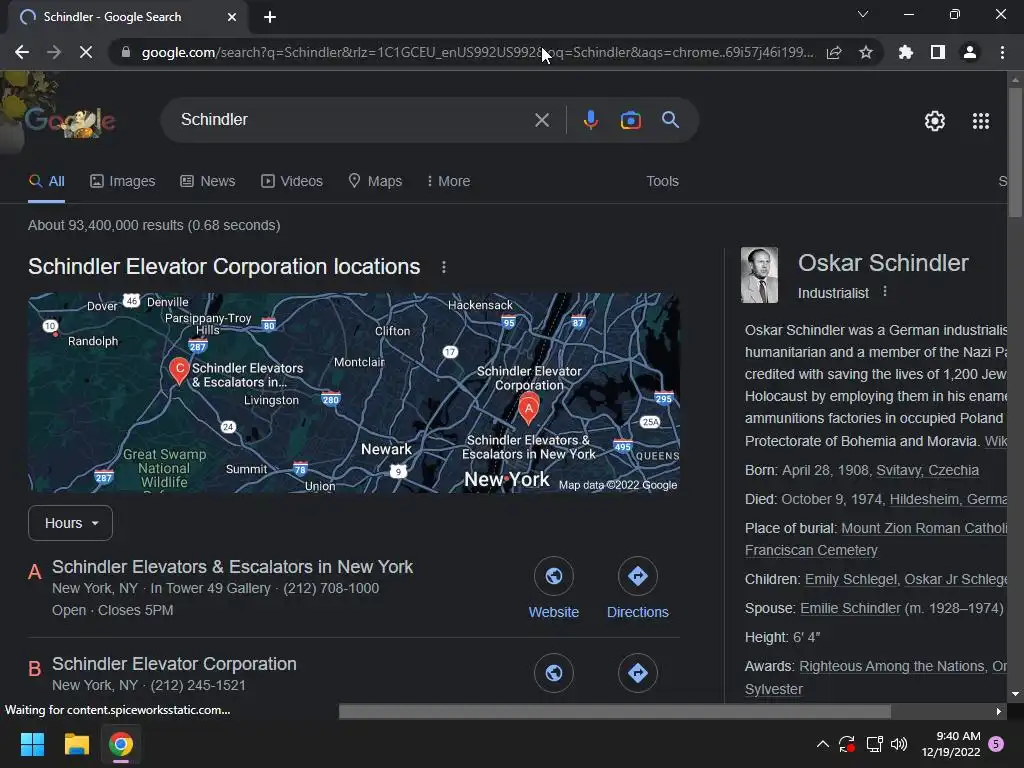The image size is (1024, 768).
Task: Follow the Svitavy, Czechia link
Action: pyautogui.click(x=927, y=470)
